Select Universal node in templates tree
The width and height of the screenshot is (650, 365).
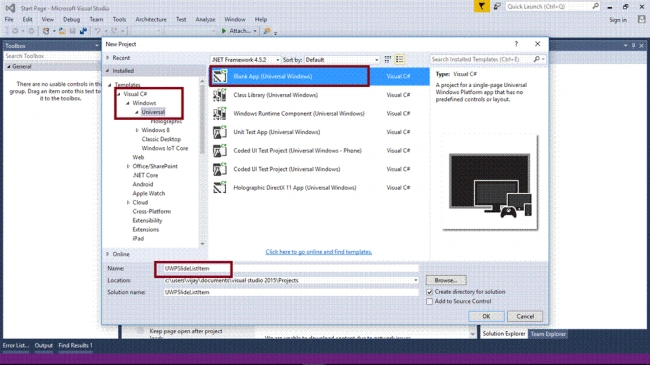click(x=153, y=112)
